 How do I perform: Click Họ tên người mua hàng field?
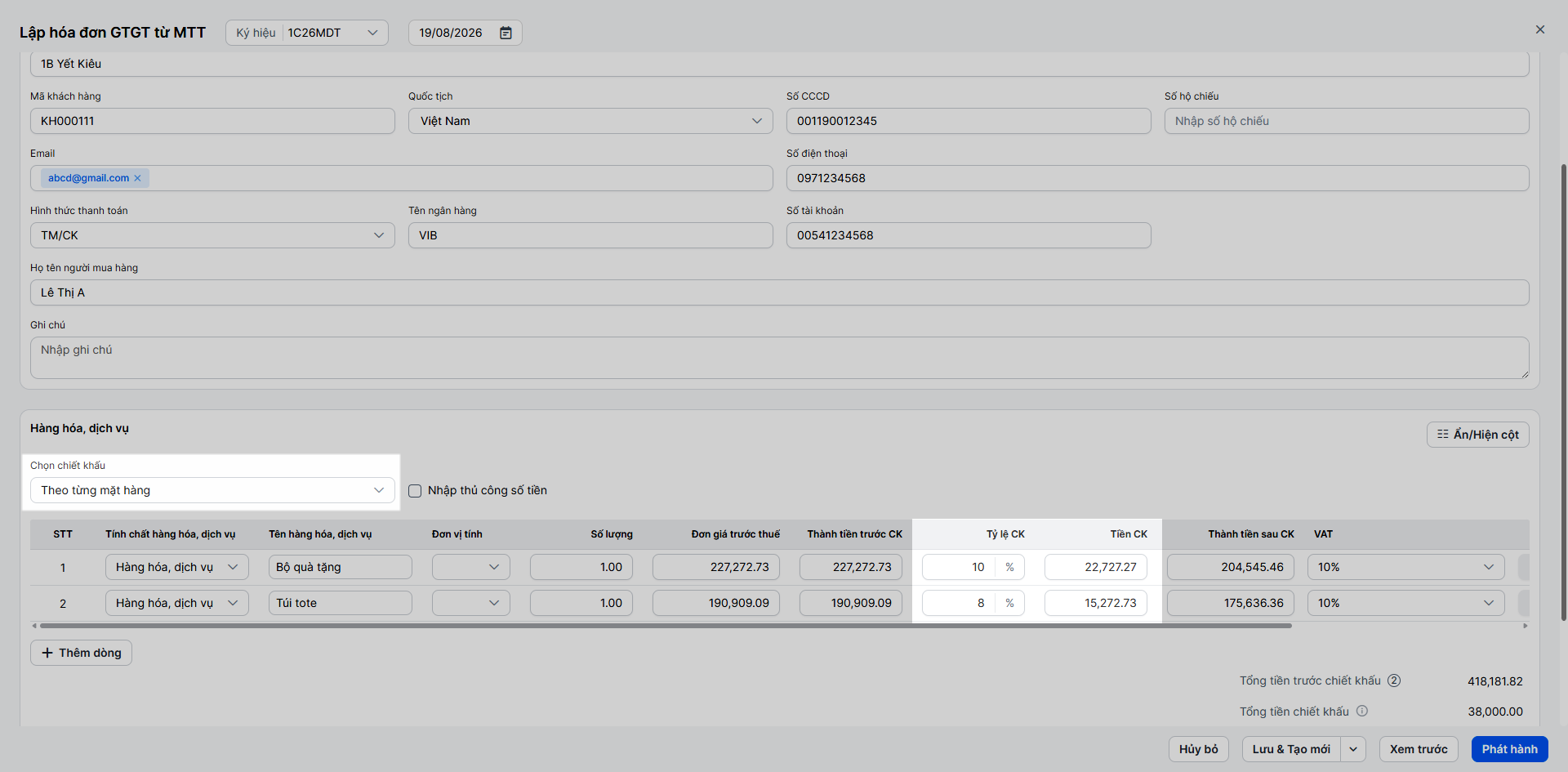click(x=779, y=292)
